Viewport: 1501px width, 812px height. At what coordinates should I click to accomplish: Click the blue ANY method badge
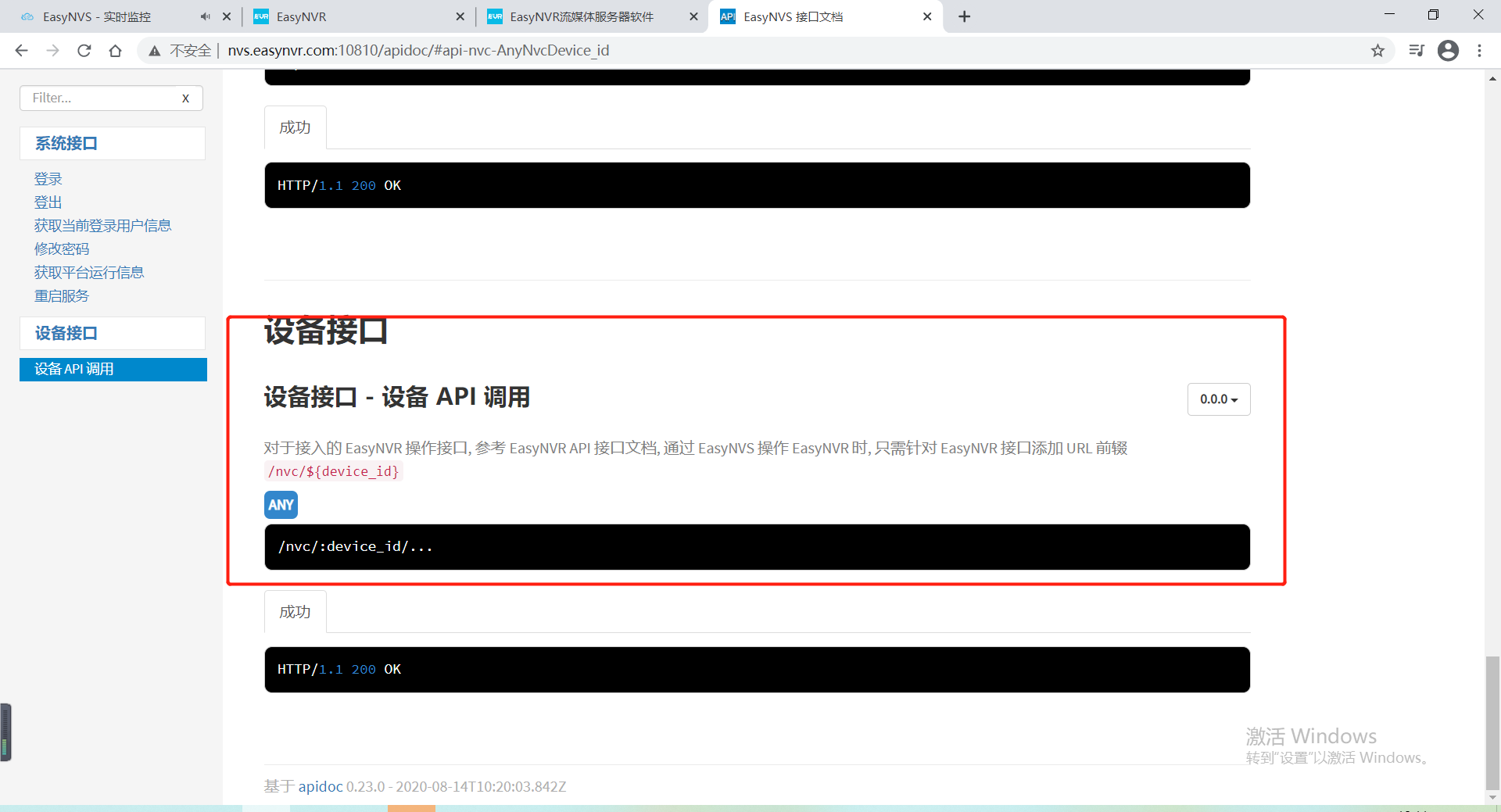pyautogui.click(x=281, y=505)
